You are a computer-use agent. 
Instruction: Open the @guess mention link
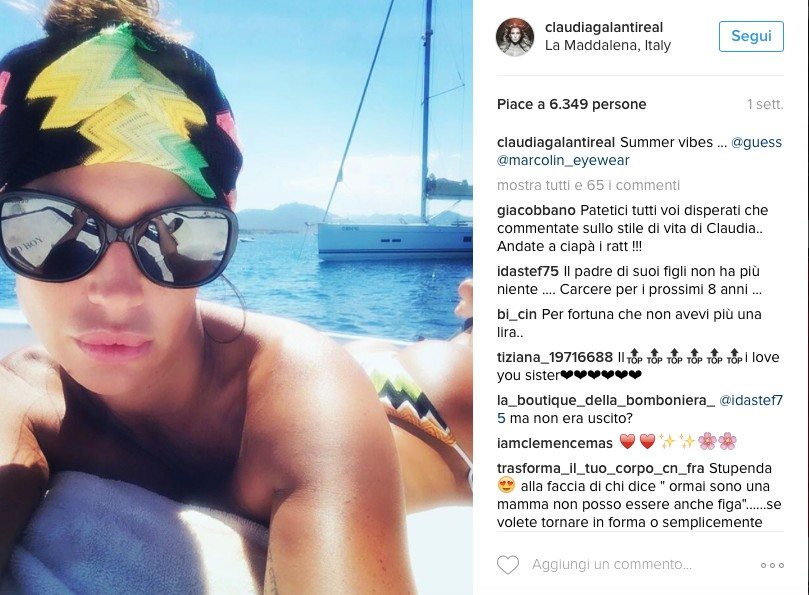756,142
